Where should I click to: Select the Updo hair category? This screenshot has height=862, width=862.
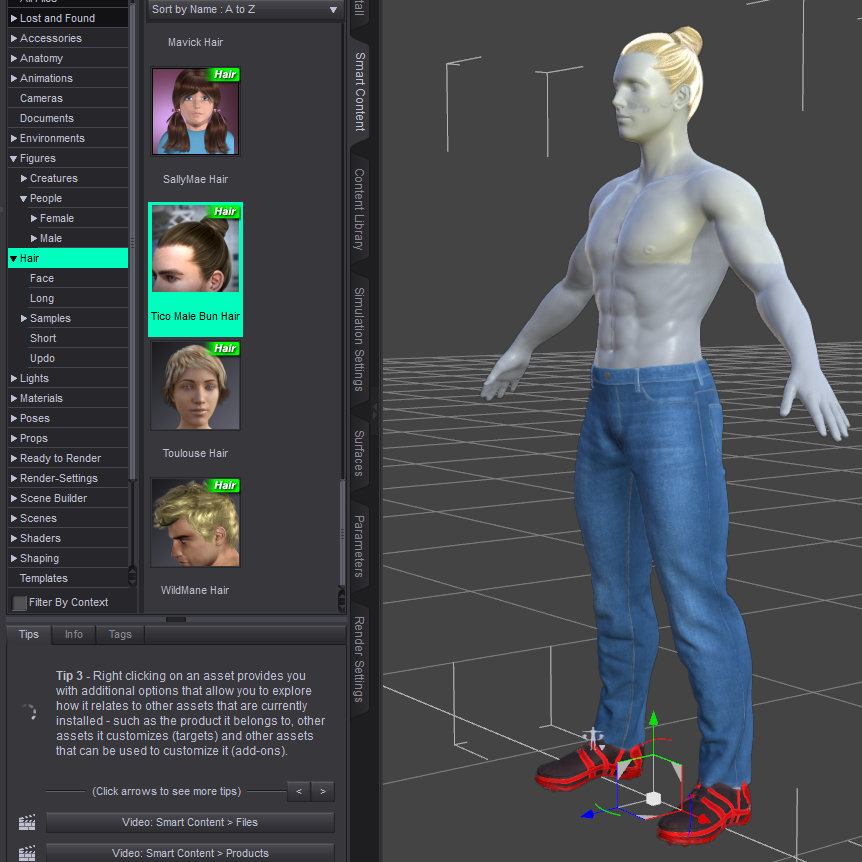coord(42,358)
